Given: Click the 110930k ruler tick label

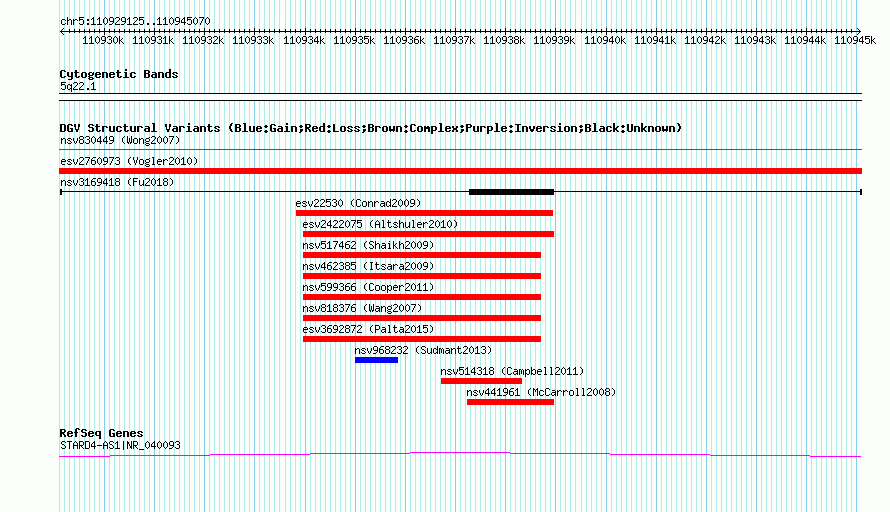Looking at the screenshot, I should point(103,40).
